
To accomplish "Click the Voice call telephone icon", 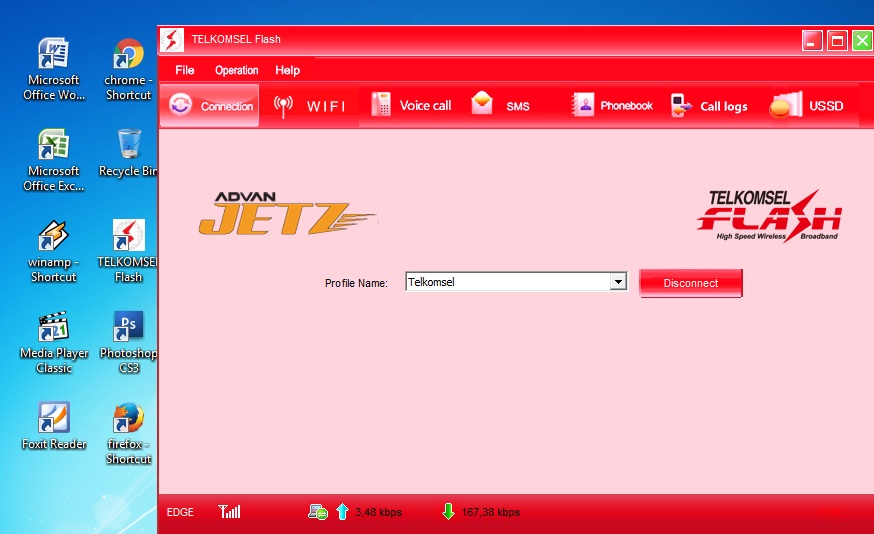I will (x=381, y=104).
